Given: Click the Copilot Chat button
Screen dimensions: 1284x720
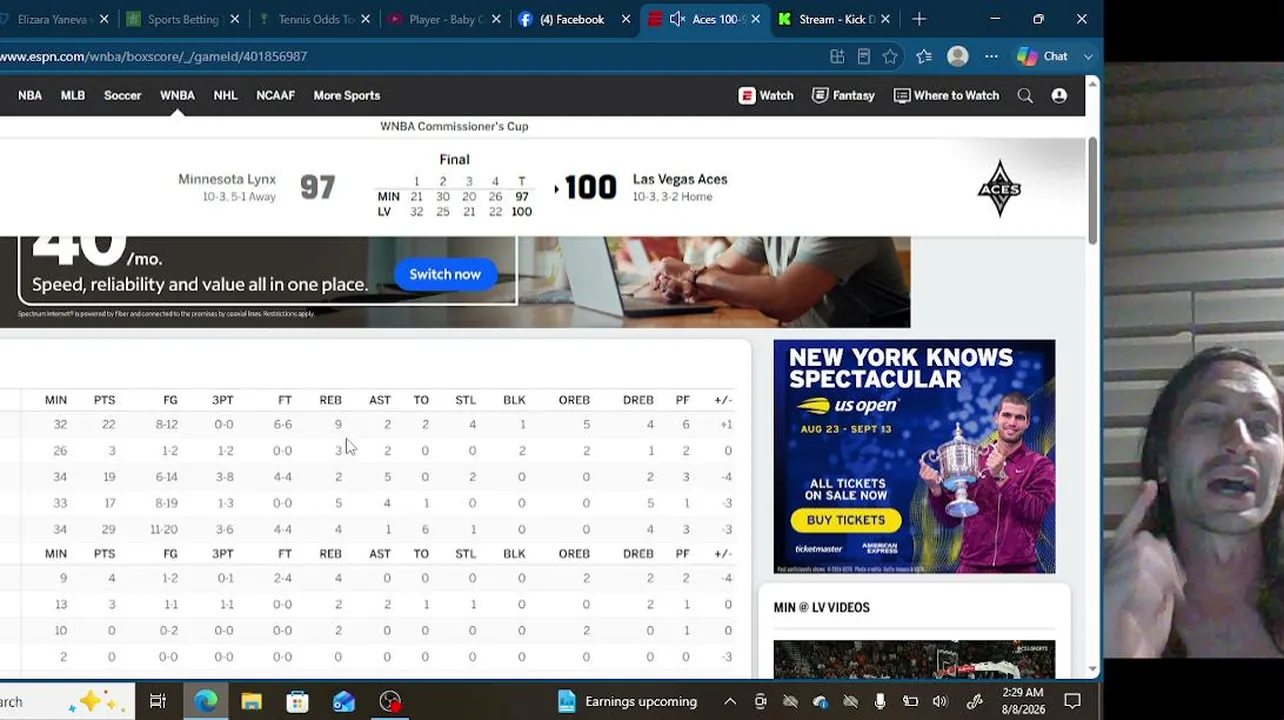Looking at the screenshot, I should (x=1043, y=56).
